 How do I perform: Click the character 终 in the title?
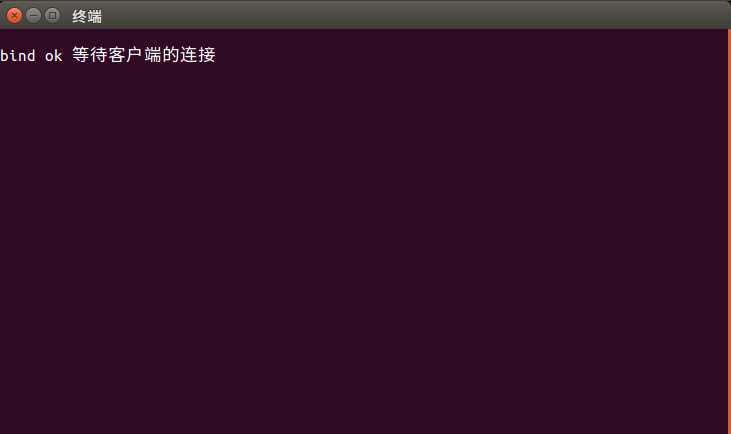(79, 16)
